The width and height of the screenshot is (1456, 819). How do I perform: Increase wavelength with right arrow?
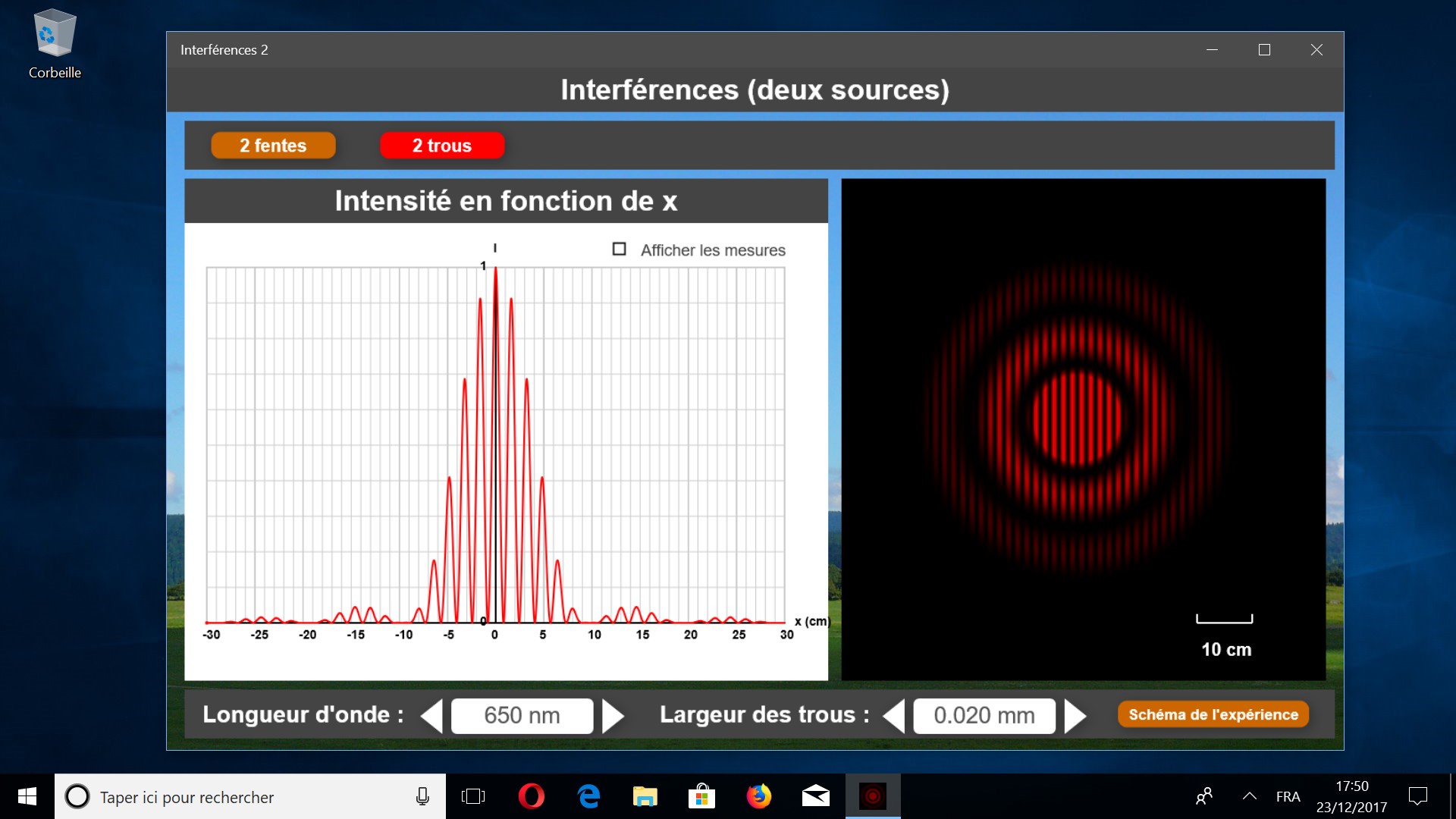[612, 716]
